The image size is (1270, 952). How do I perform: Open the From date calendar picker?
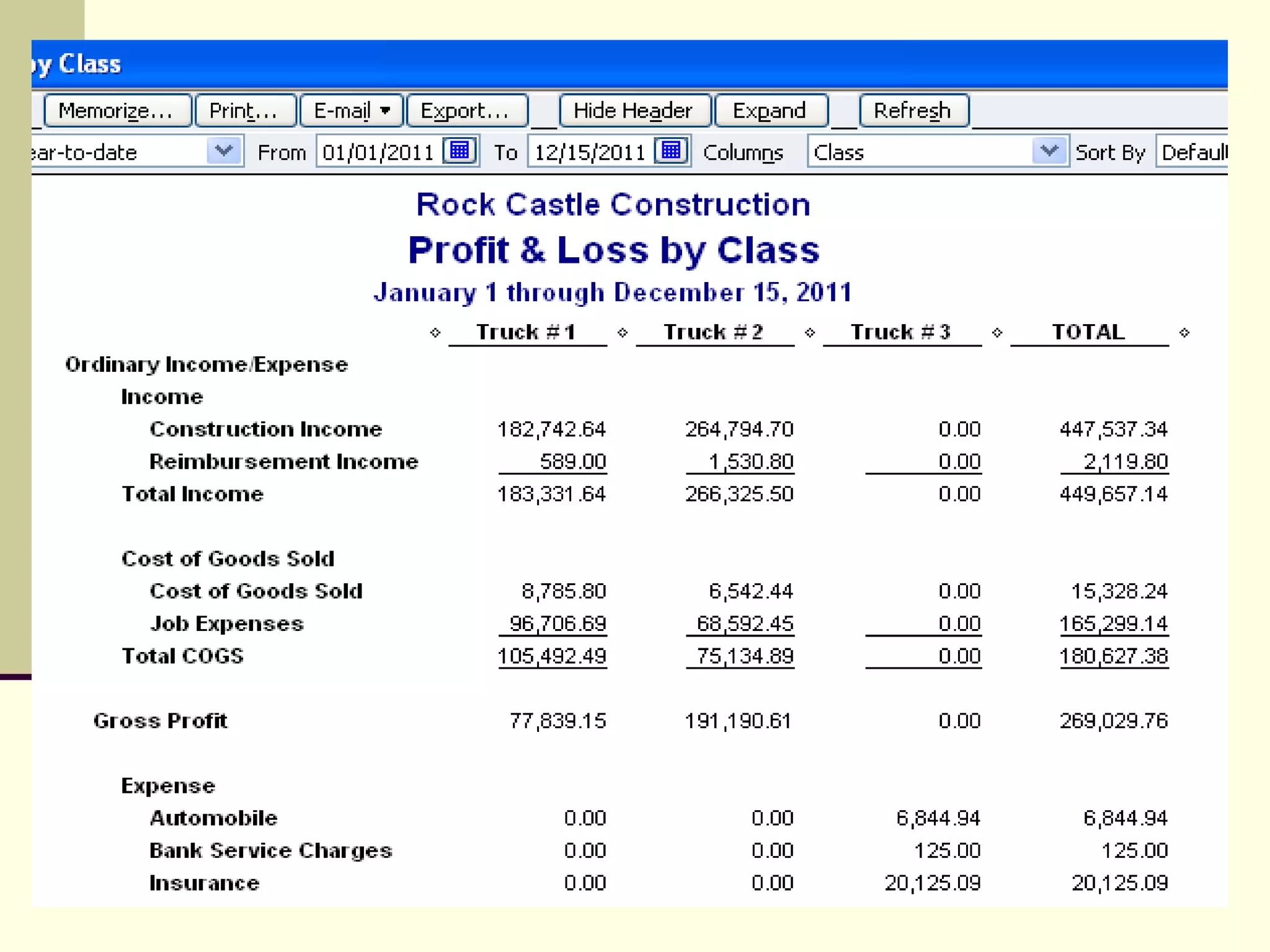pyautogui.click(x=460, y=151)
